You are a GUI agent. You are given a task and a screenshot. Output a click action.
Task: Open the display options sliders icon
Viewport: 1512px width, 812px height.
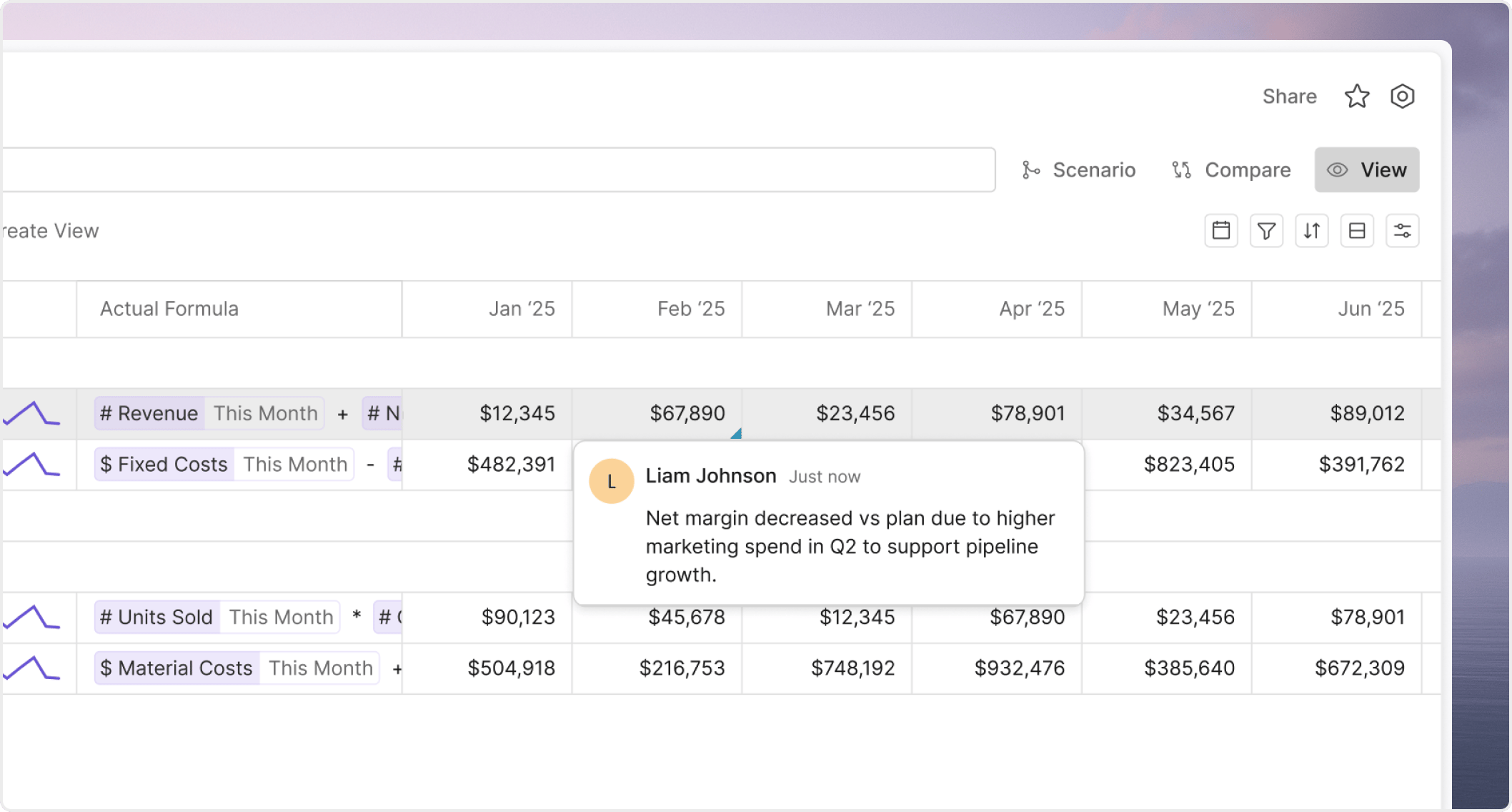click(1403, 231)
